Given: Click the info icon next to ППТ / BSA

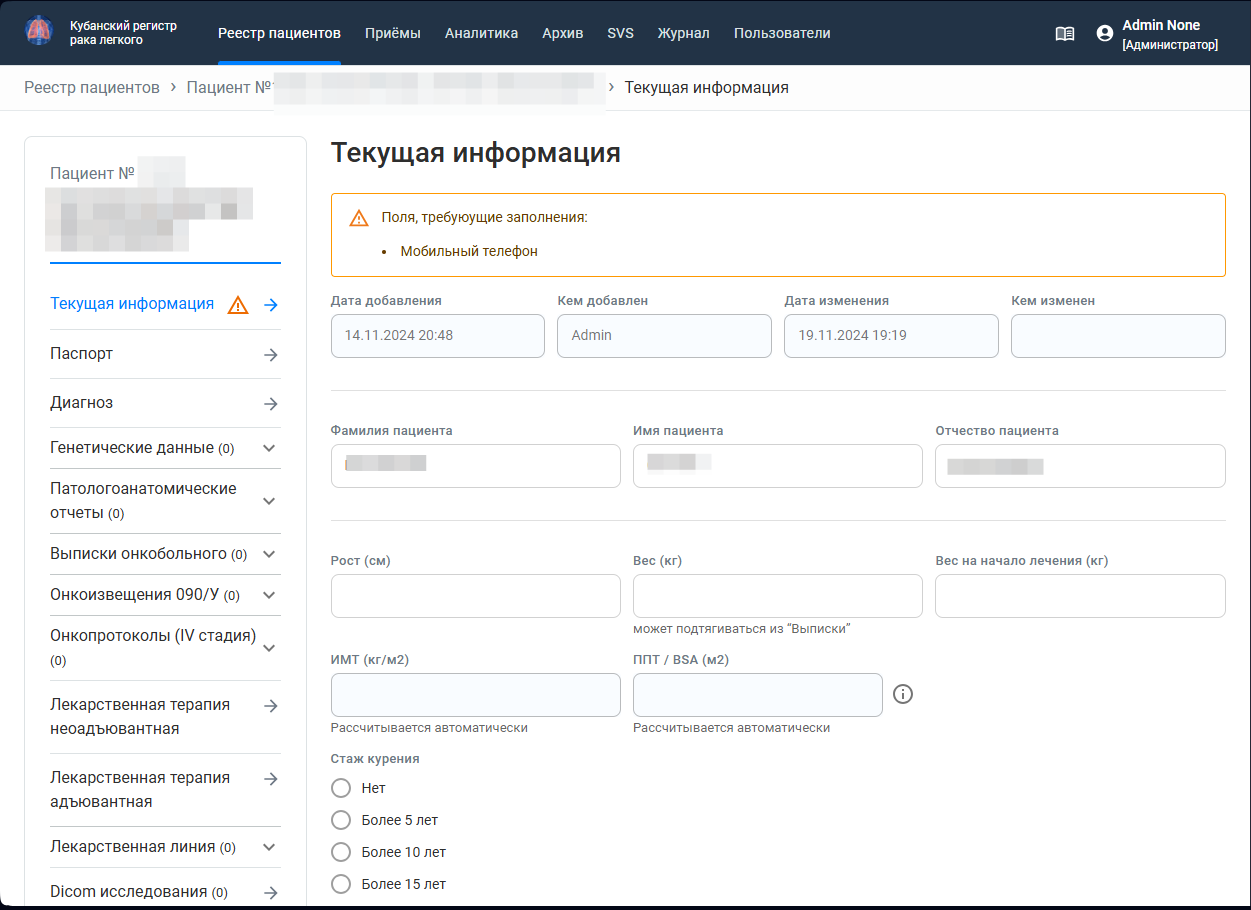Looking at the screenshot, I should 903,694.
